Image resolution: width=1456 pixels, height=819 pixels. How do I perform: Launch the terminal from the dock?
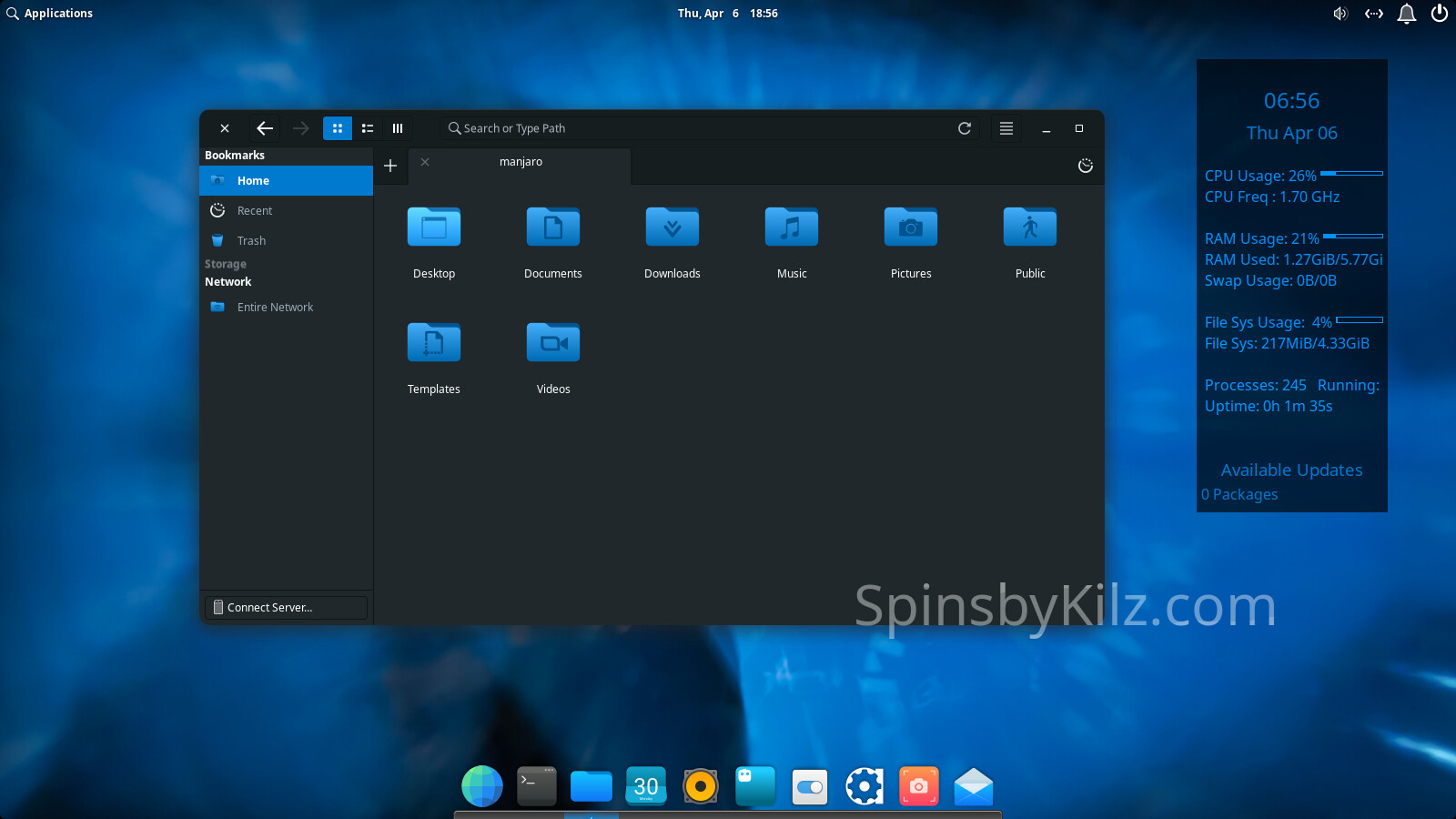537,786
